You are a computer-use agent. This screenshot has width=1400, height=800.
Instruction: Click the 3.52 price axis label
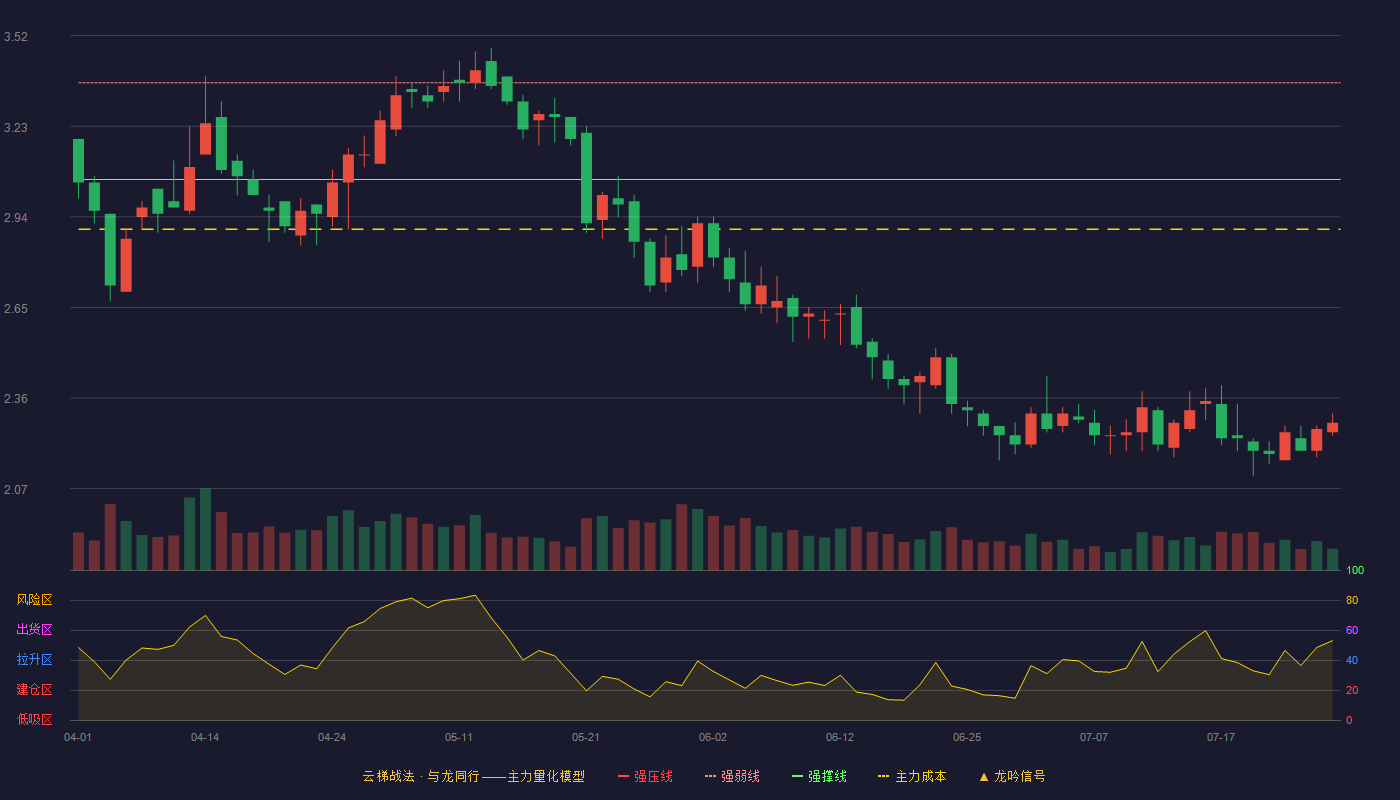tap(16, 37)
